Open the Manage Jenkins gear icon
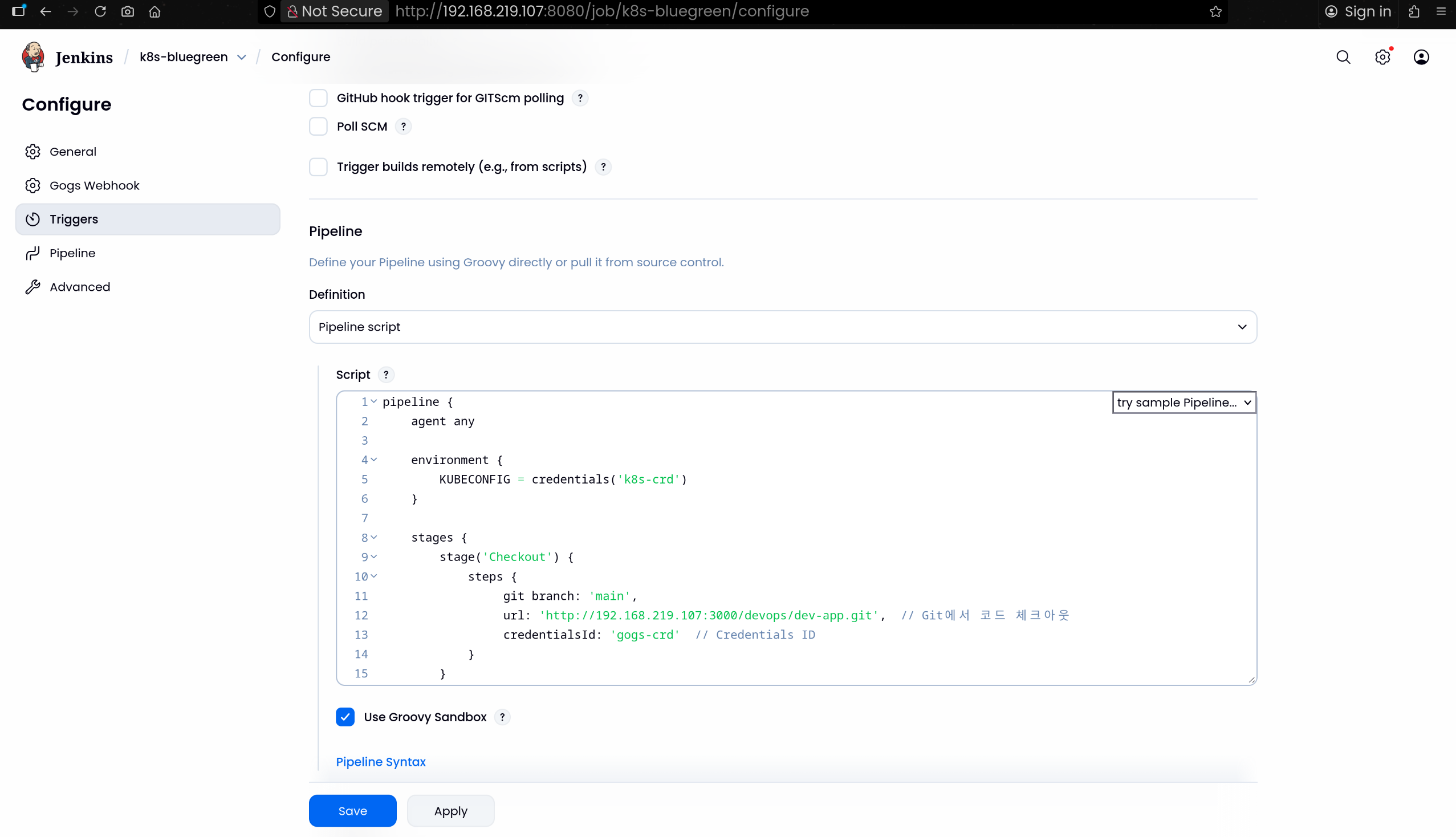The height and width of the screenshot is (837, 1456). click(x=1382, y=57)
